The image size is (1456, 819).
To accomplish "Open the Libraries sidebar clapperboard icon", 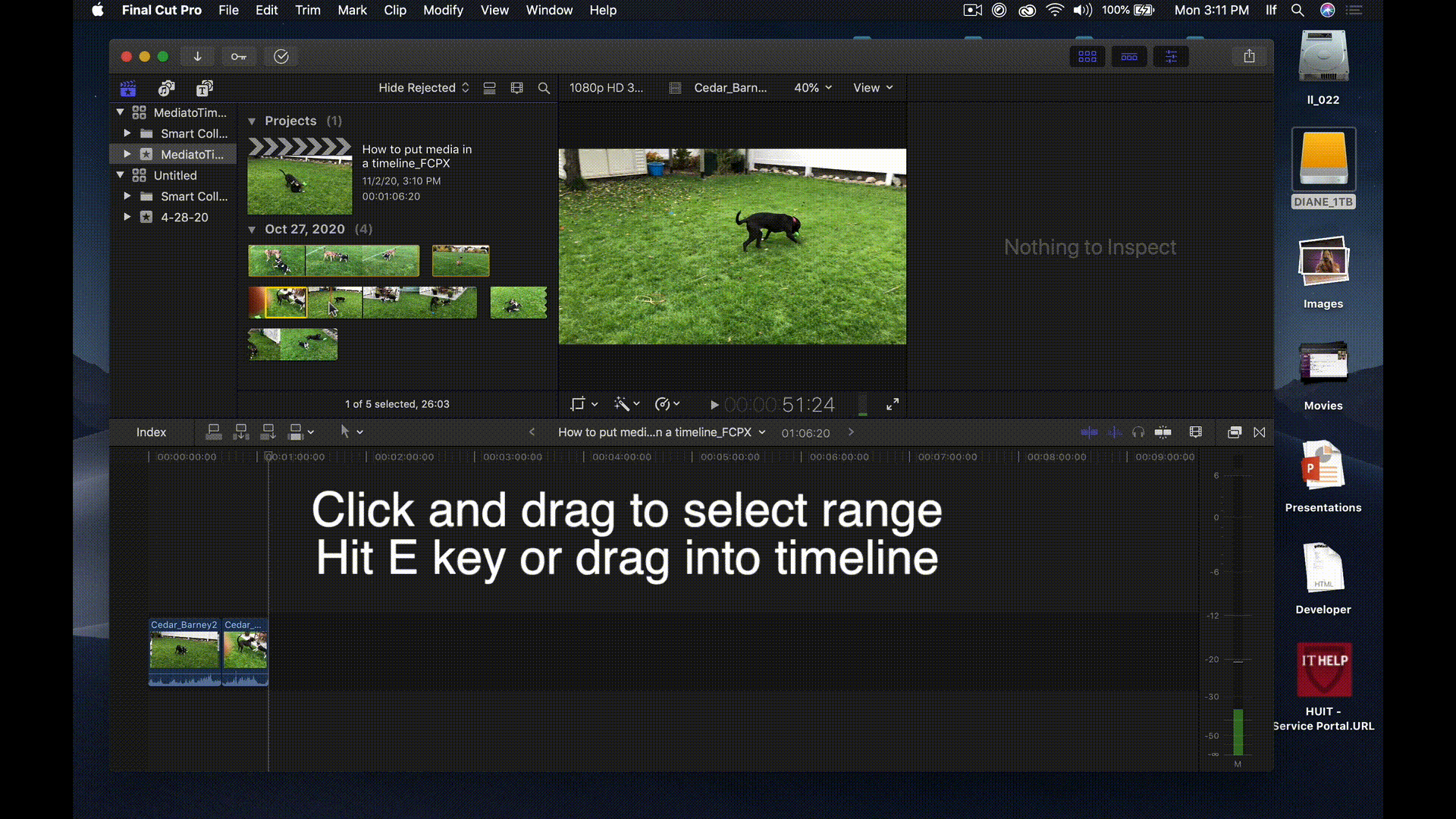I will pyautogui.click(x=128, y=88).
